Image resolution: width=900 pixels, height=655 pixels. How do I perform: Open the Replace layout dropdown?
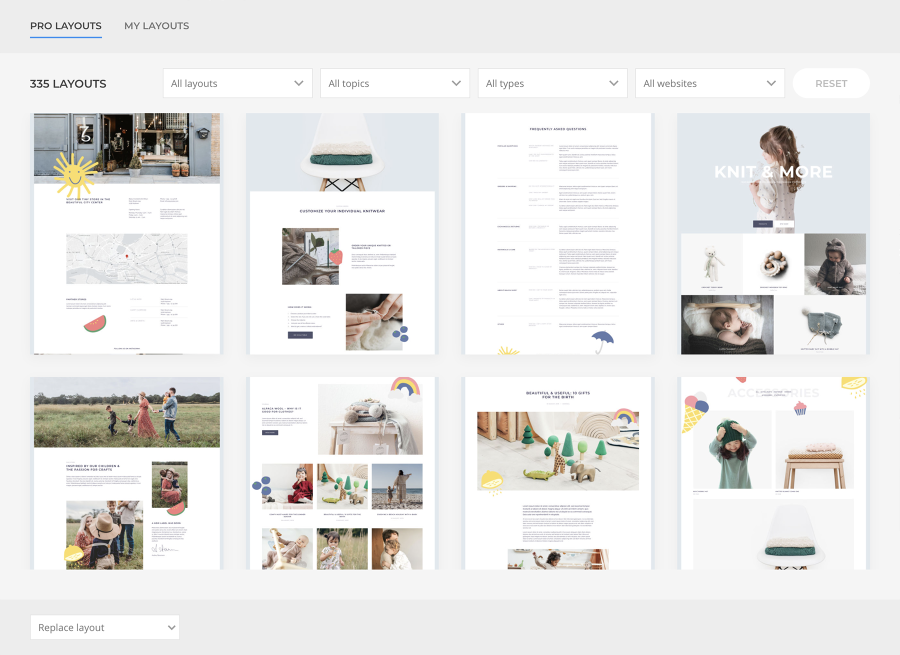105,627
